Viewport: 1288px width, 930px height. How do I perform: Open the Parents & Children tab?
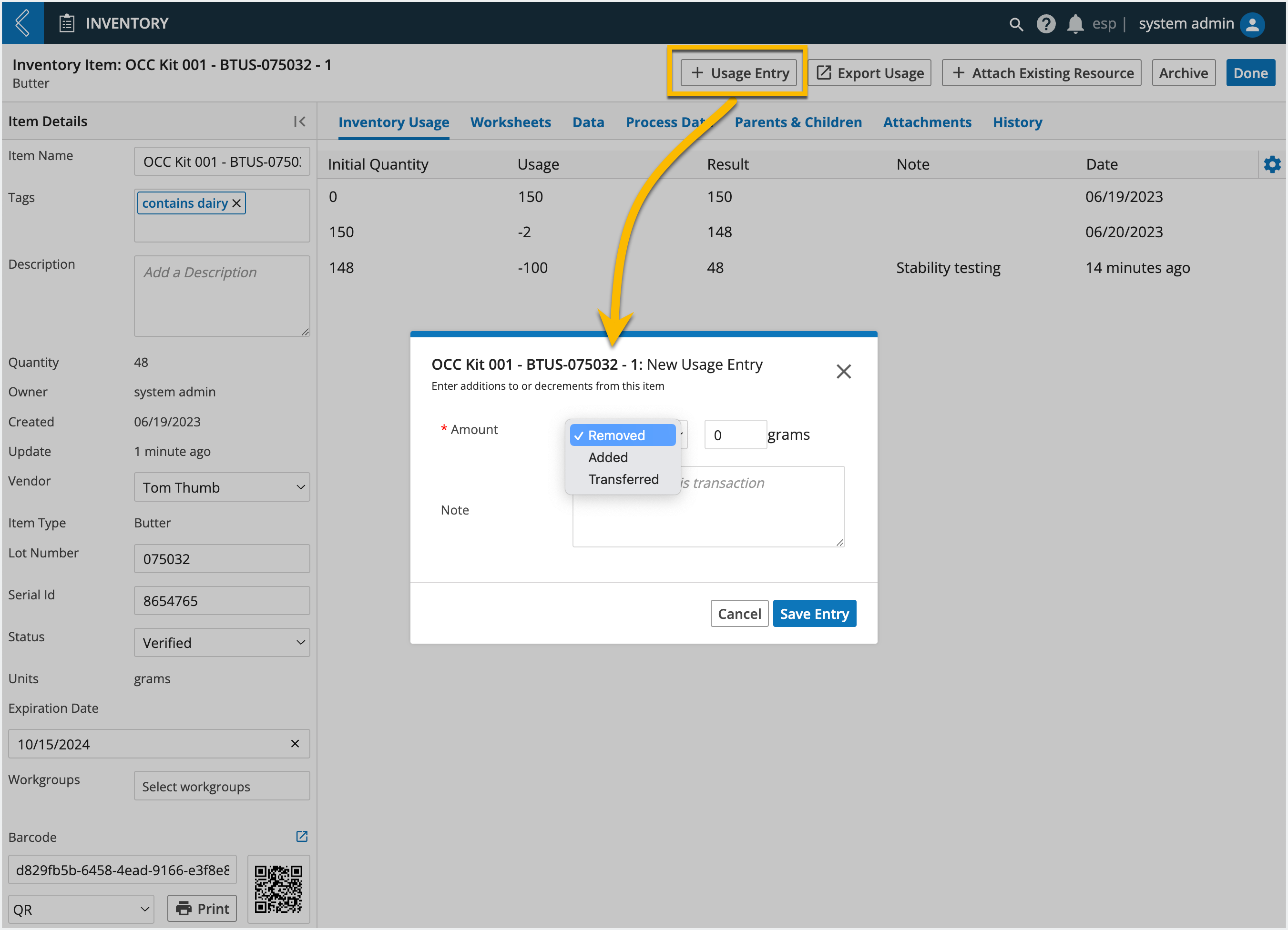[798, 122]
